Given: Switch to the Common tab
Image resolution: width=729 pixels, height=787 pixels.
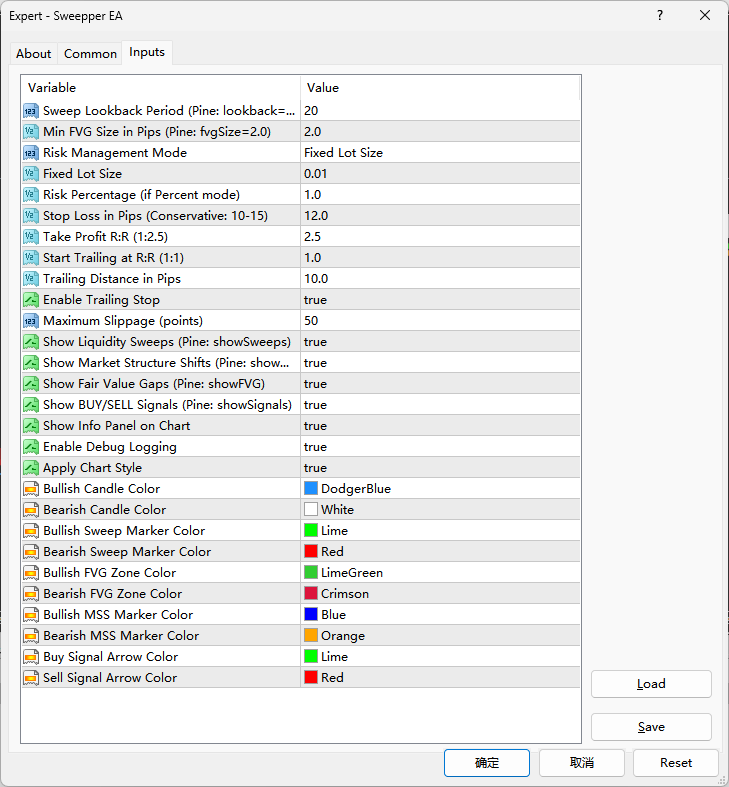Looking at the screenshot, I should tap(90, 54).
